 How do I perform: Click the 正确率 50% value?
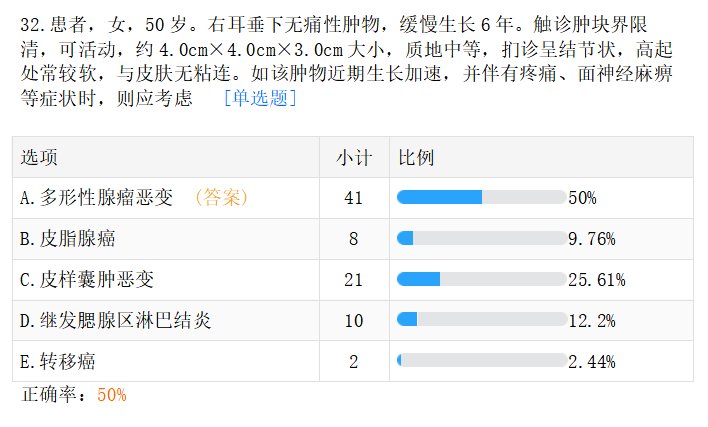coord(112,395)
